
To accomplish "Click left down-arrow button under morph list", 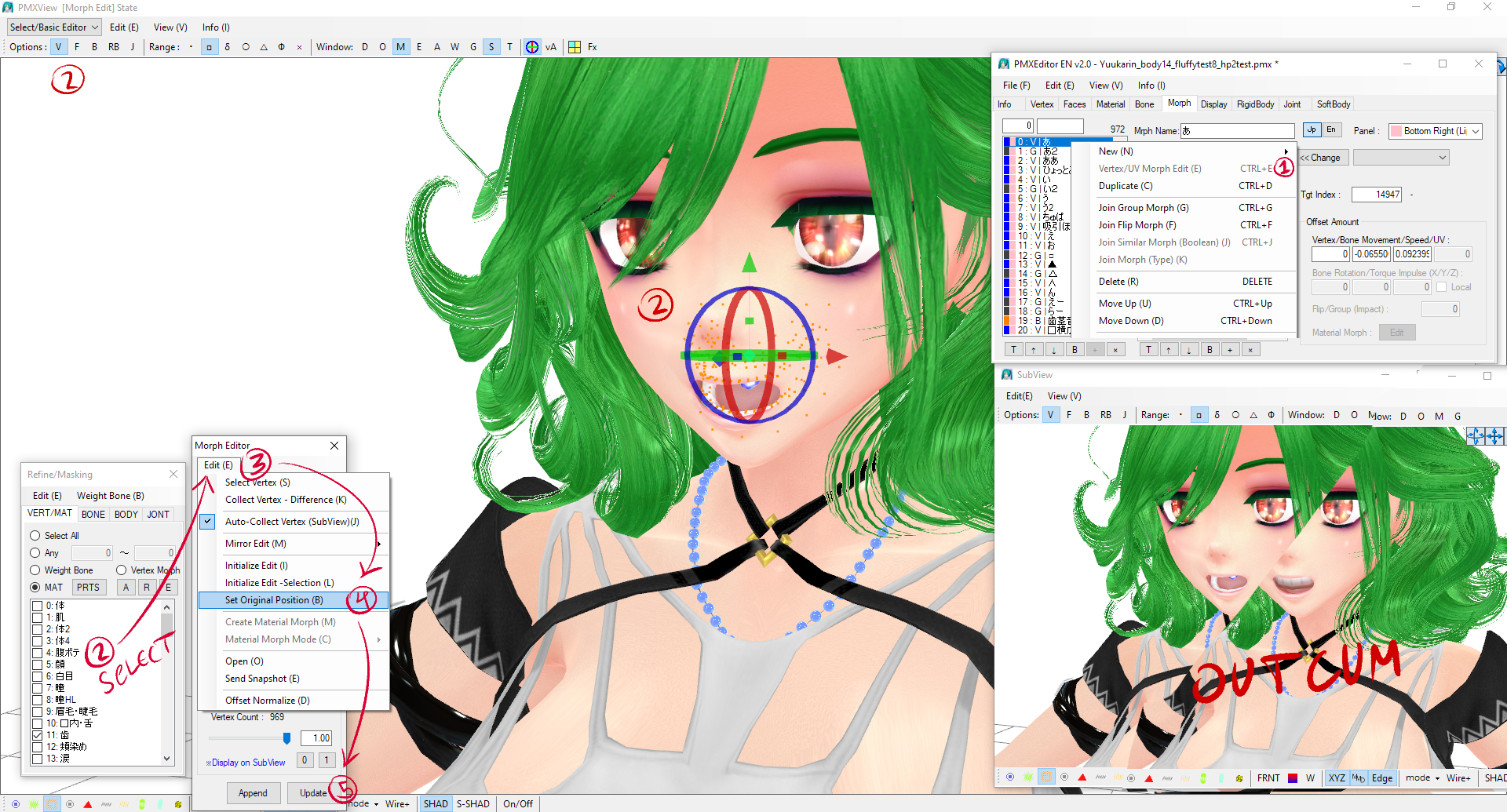I will tap(1054, 350).
